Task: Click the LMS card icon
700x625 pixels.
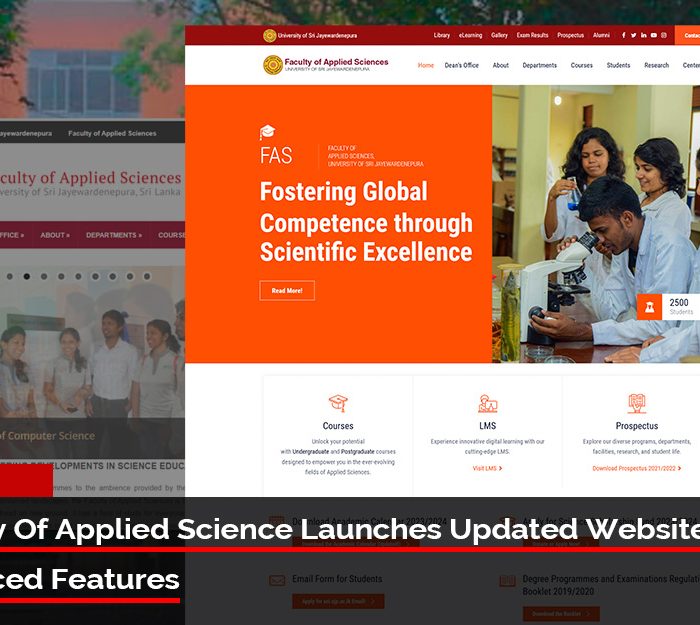Action: click(488, 404)
